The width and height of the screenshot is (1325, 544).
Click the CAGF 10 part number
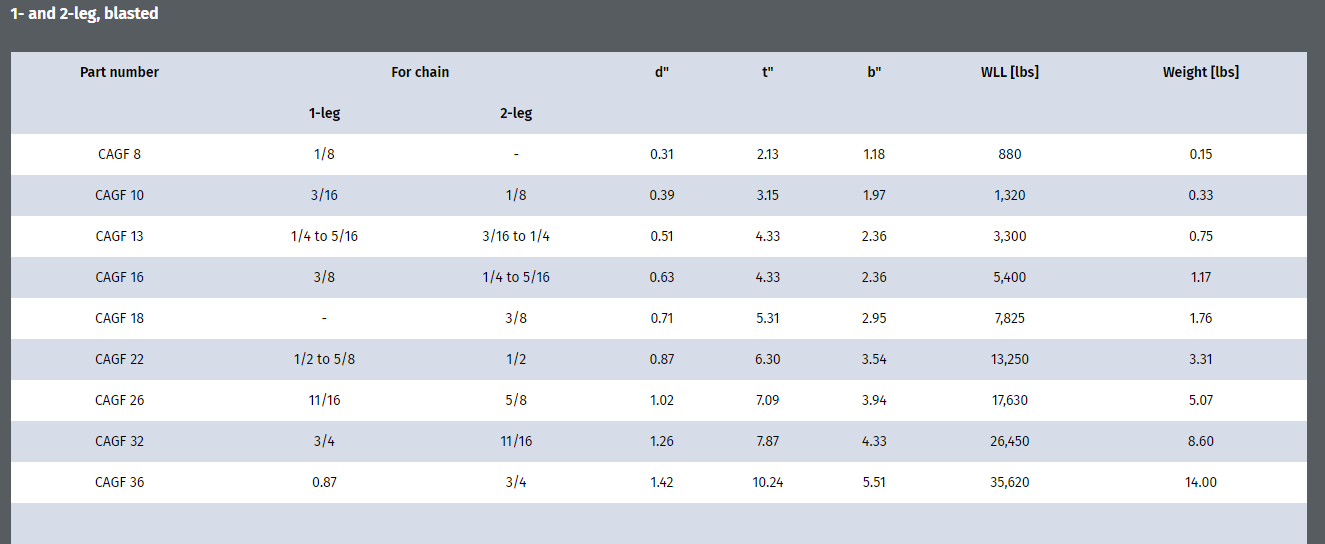click(x=119, y=195)
